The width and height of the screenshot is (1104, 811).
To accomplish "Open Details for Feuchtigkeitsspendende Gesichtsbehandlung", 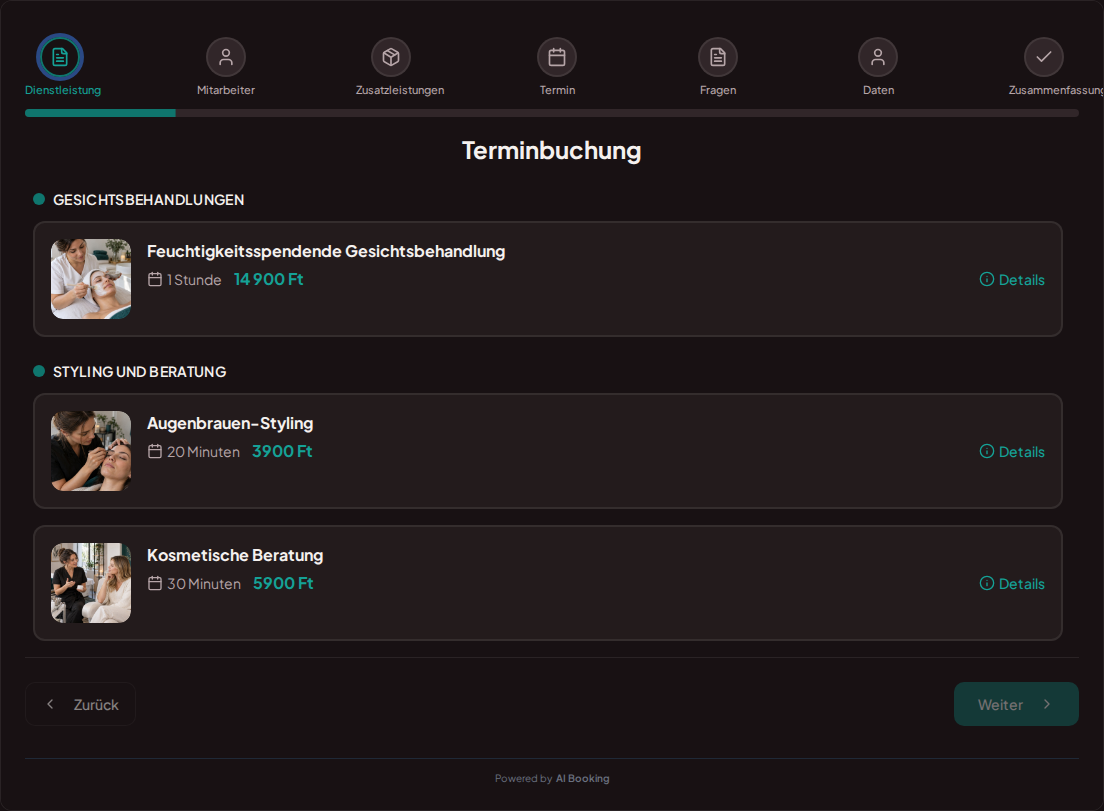I will [1012, 279].
